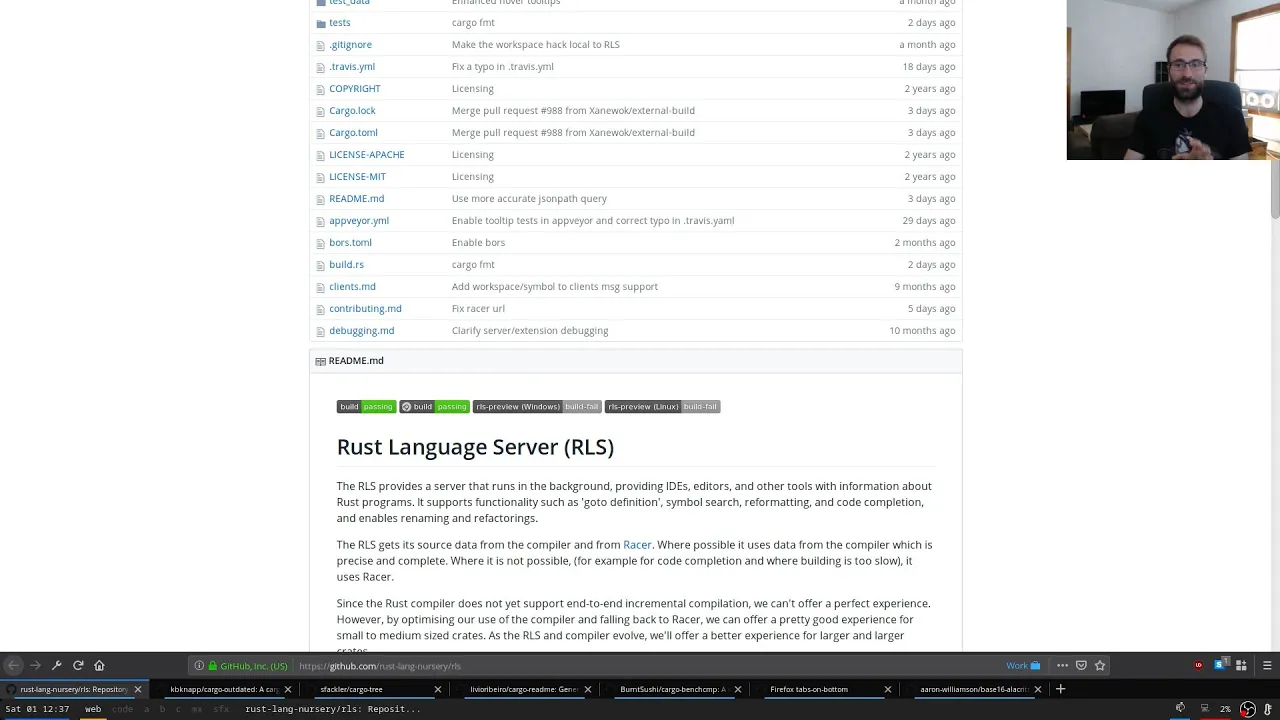Open README.md in the file list
Viewport: 1280px width, 720px height.
(356, 198)
